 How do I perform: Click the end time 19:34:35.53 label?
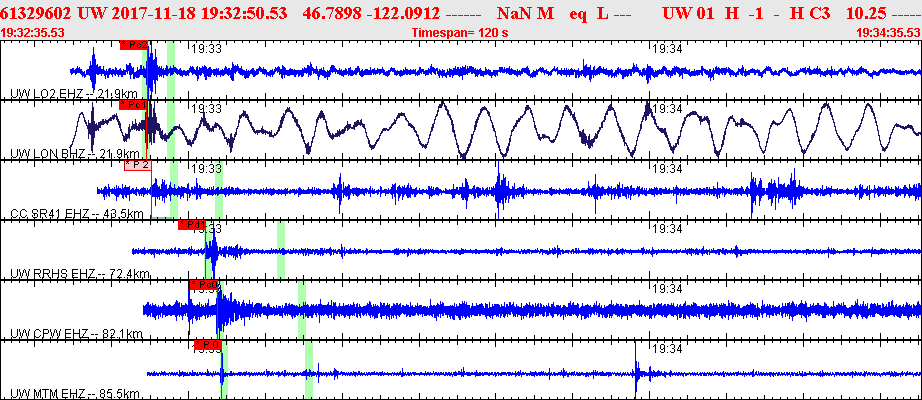[888, 33]
